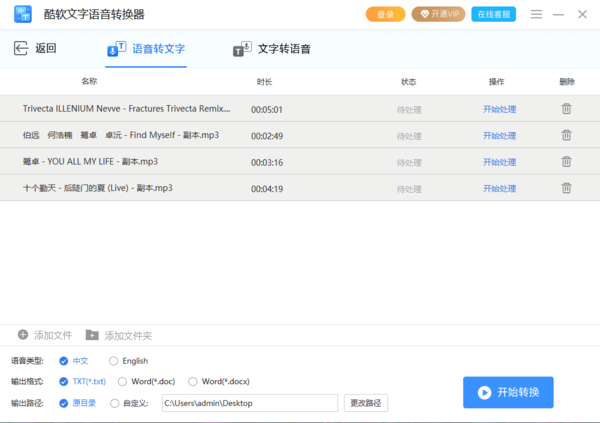Select 中文 as the speech language
600x423 pixels.
click(x=64, y=361)
